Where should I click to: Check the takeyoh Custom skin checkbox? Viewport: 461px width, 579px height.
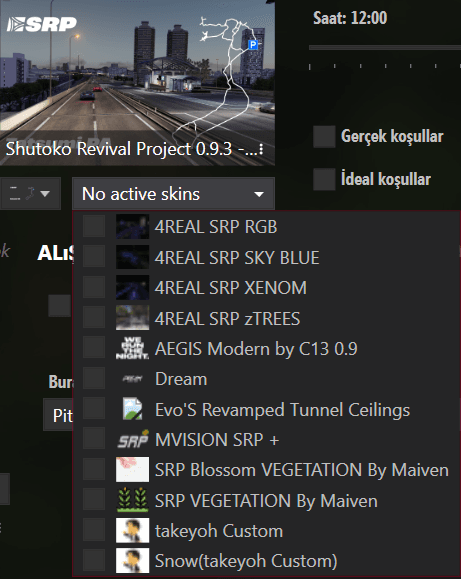coord(94,530)
